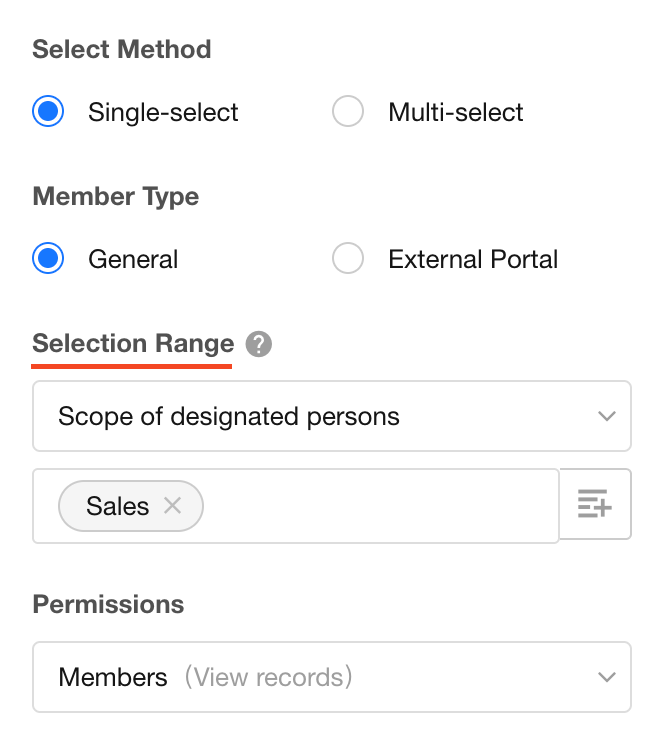The image size is (672, 746).
Task: Click the Selection Range label
Action: pyautogui.click(x=133, y=343)
